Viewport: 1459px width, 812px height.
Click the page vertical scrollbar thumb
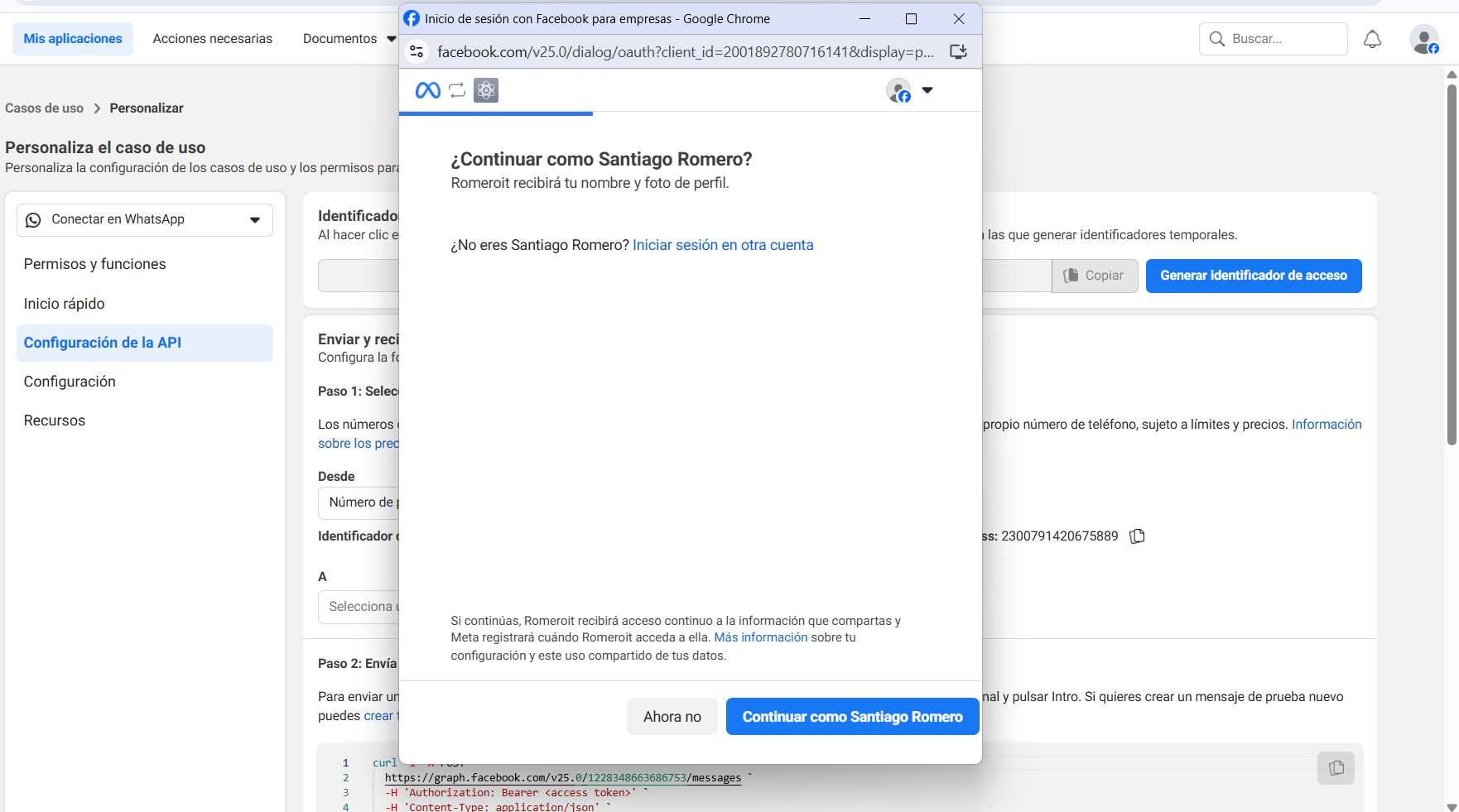1452,265
